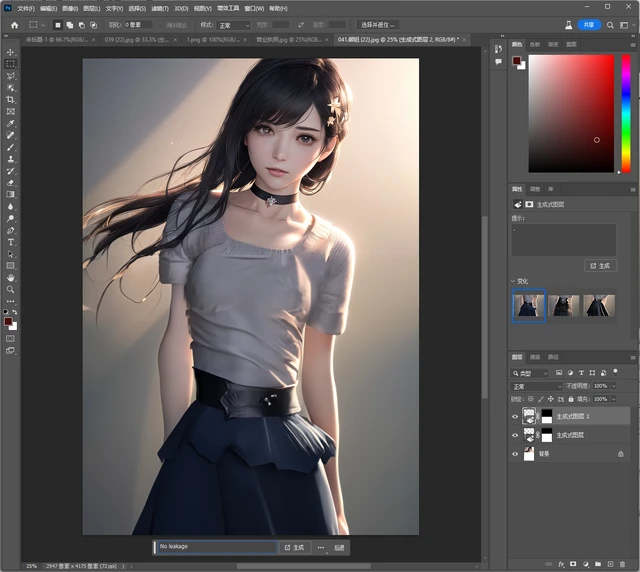Toggle visibility of the 背景 layer

[x=516, y=454]
